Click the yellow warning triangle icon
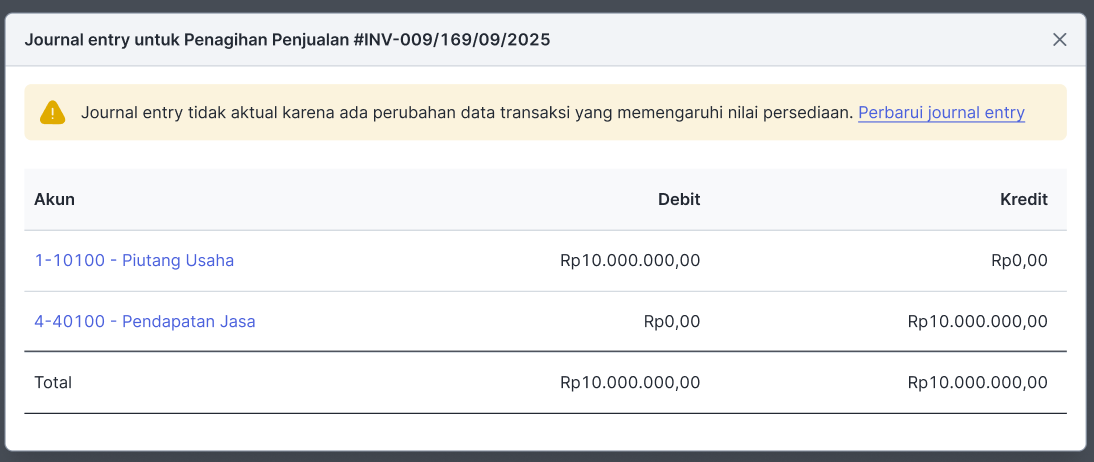Screen dimensions: 1094x462 52,112
